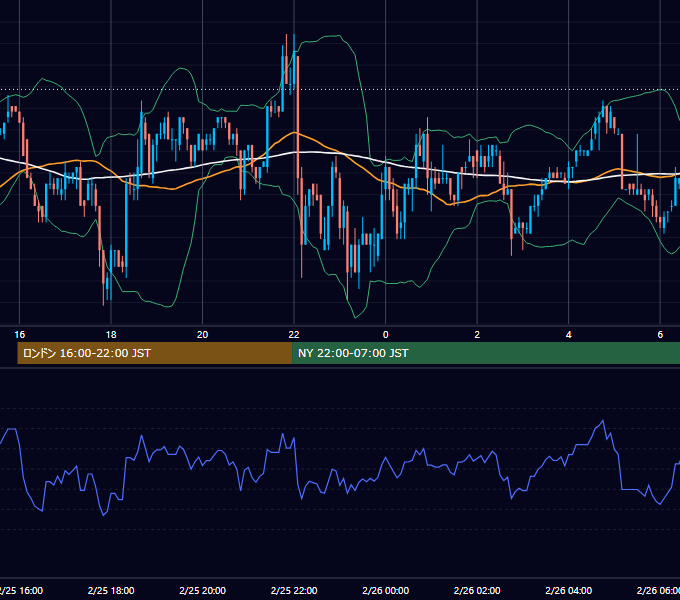Screen dimensions: 680x600
Task: Click the 16 hour axis label
Action: pos(20,335)
